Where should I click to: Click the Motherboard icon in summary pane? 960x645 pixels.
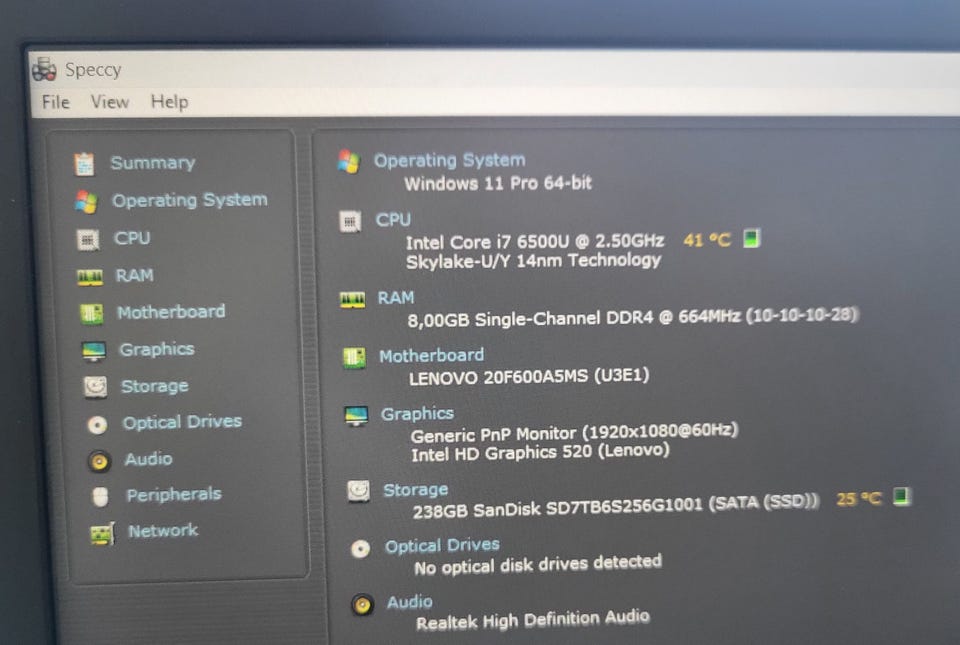click(354, 358)
